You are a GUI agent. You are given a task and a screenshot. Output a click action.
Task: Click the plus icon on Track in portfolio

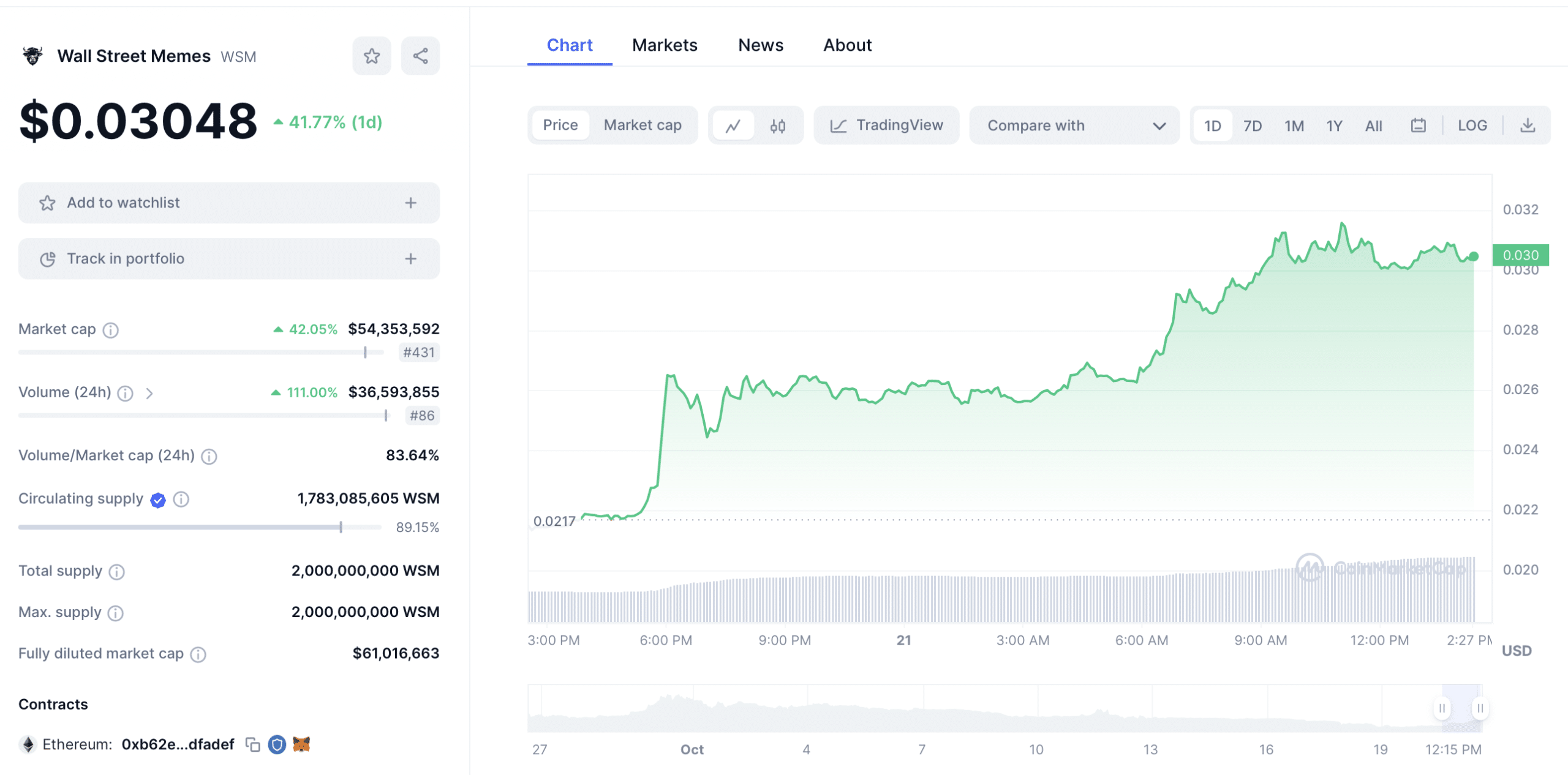(x=410, y=259)
